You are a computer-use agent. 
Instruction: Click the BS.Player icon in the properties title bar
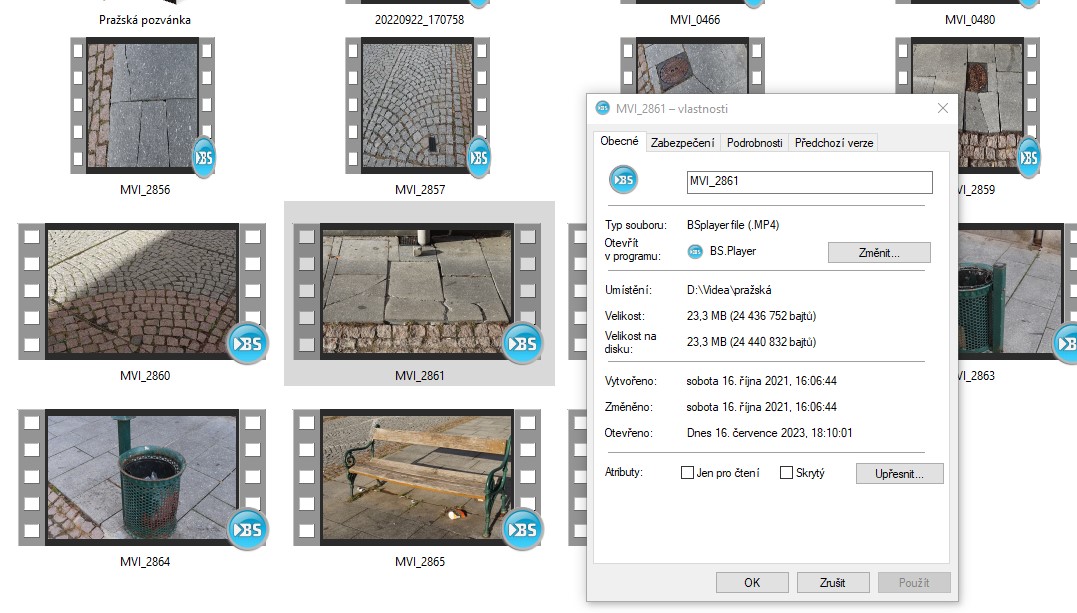coord(602,109)
